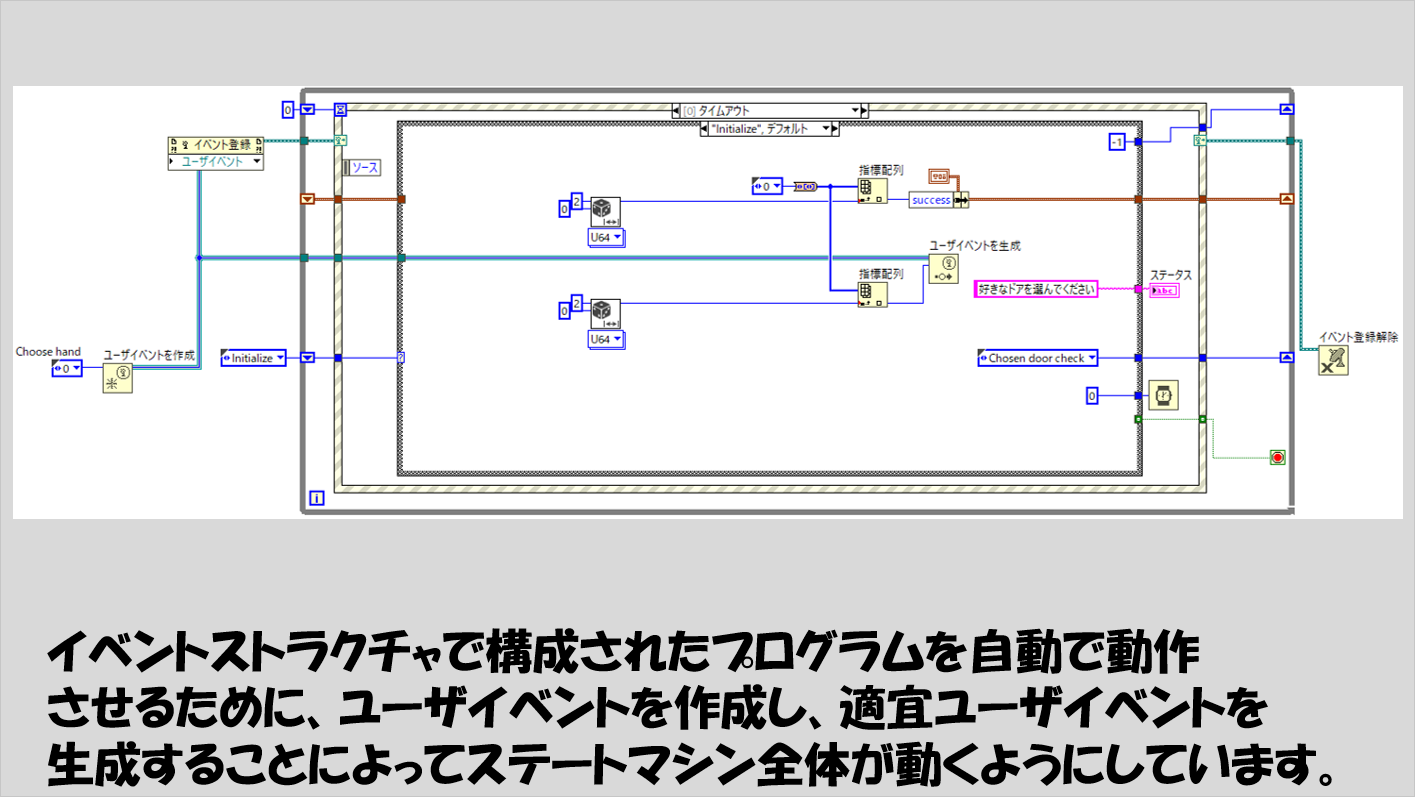Click the ユーザイベントを作成 node icon

117,378
